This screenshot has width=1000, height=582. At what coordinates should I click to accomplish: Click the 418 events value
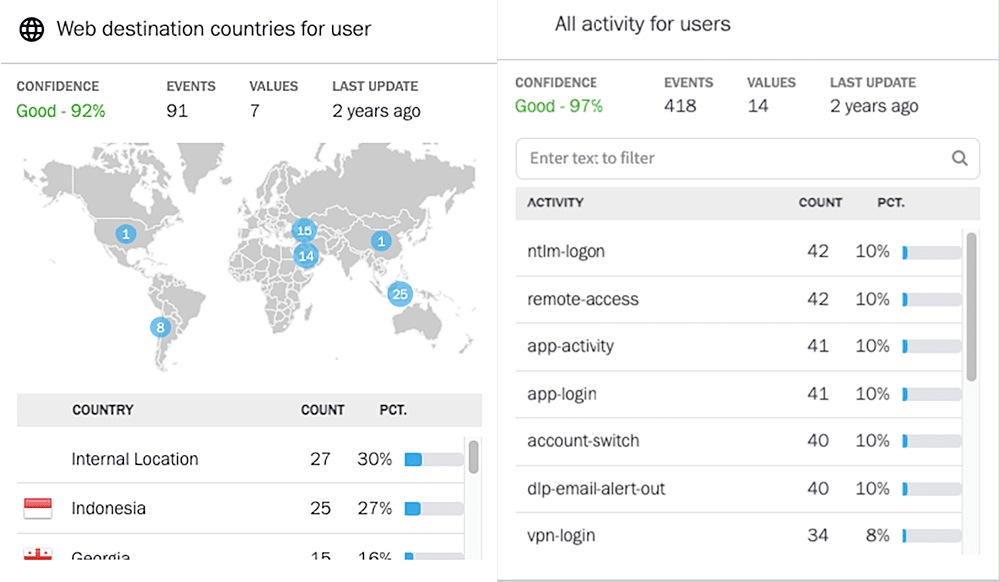coord(680,106)
